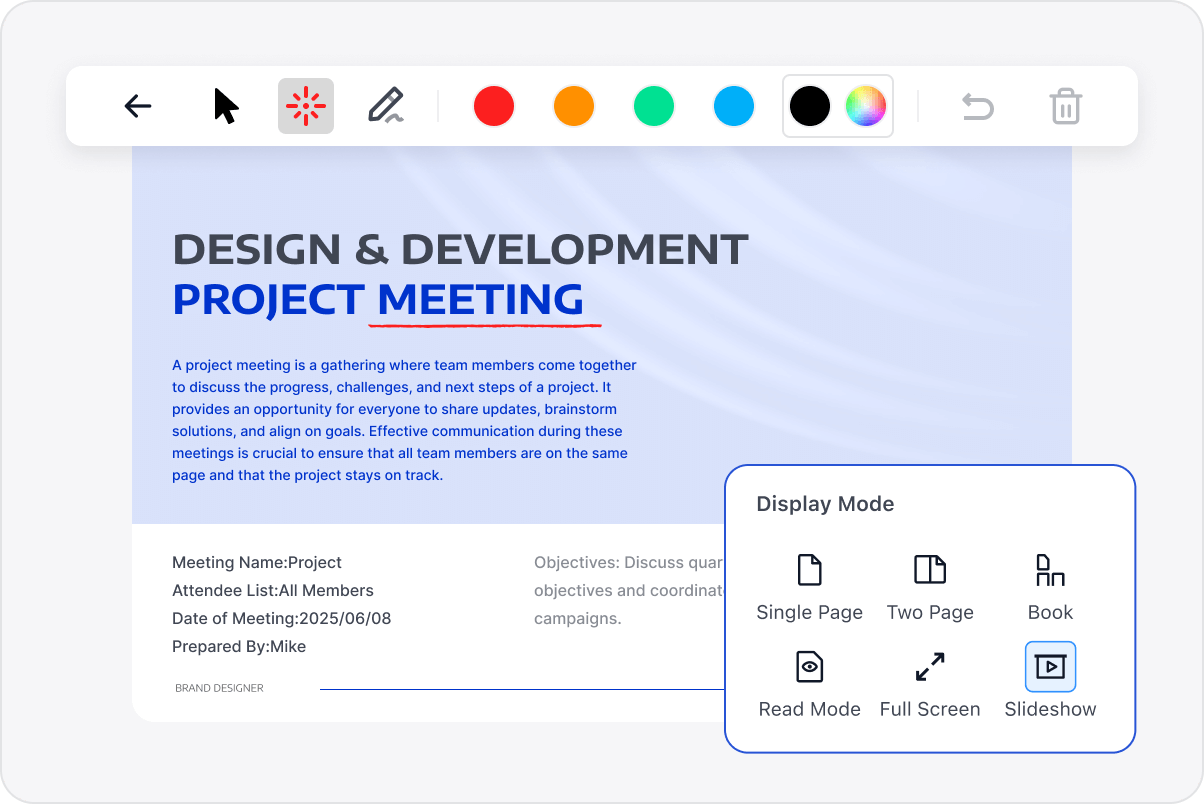Pick the orange color swatch
The width and height of the screenshot is (1204, 804).
(x=574, y=106)
